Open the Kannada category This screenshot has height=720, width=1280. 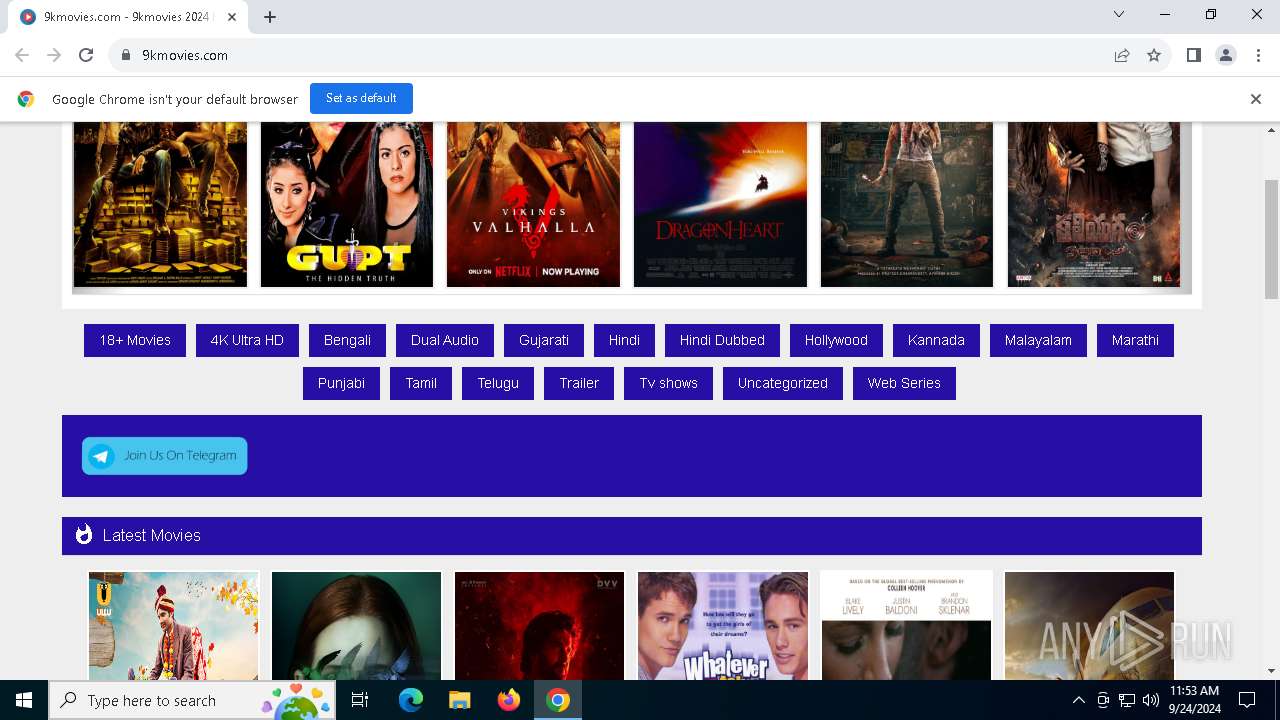coord(936,340)
